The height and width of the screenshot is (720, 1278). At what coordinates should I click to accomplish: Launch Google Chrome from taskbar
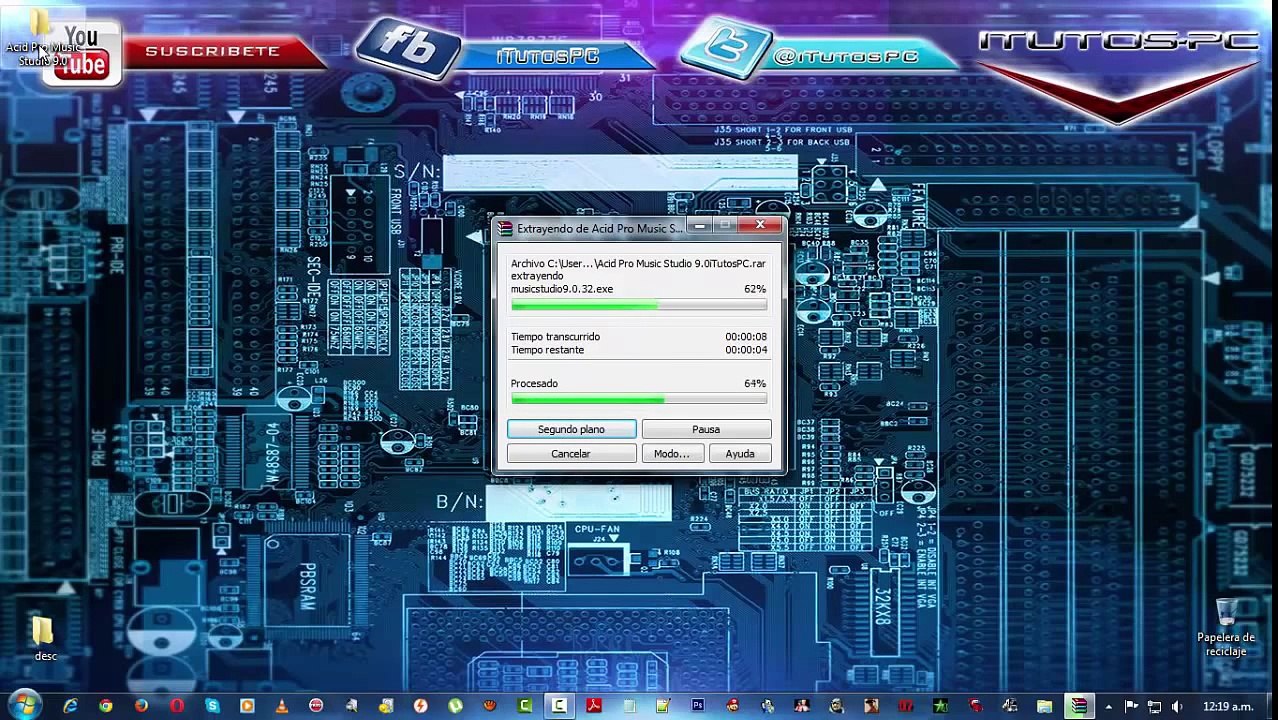tap(105, 706)
